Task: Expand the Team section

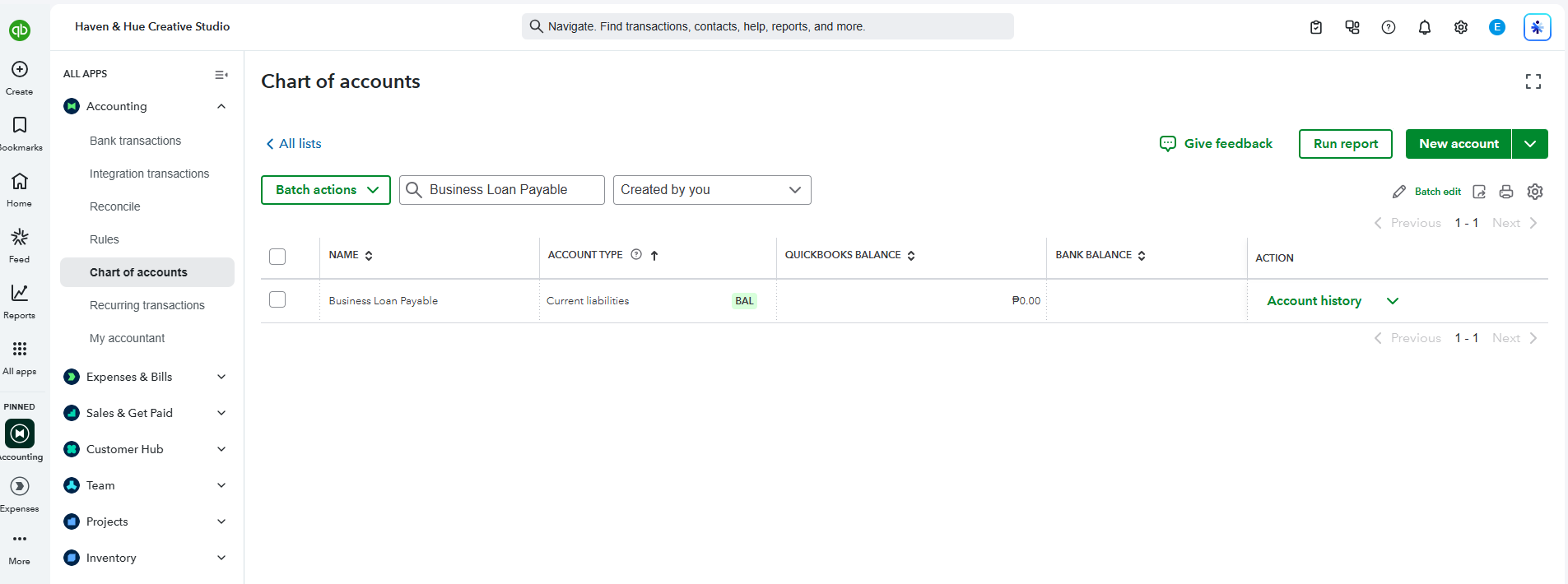Action: click(x=221, y=485)
